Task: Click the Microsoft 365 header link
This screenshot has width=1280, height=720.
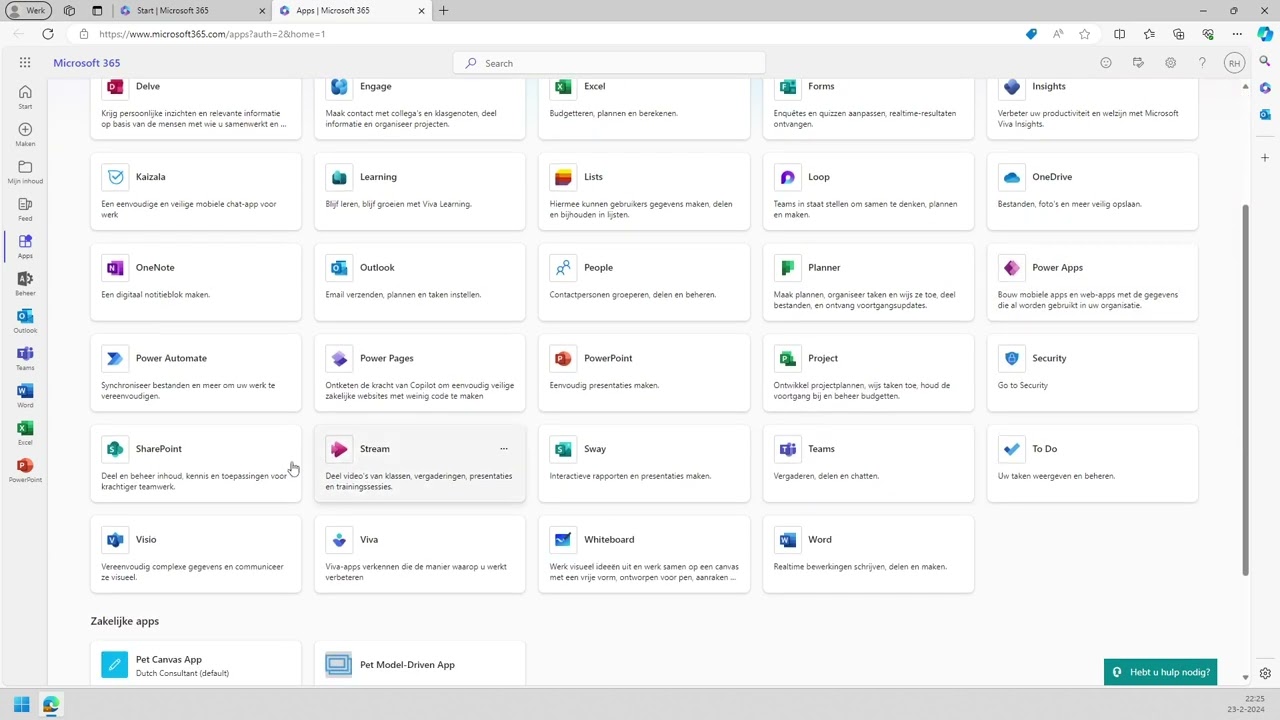Action: coord(87,63)
